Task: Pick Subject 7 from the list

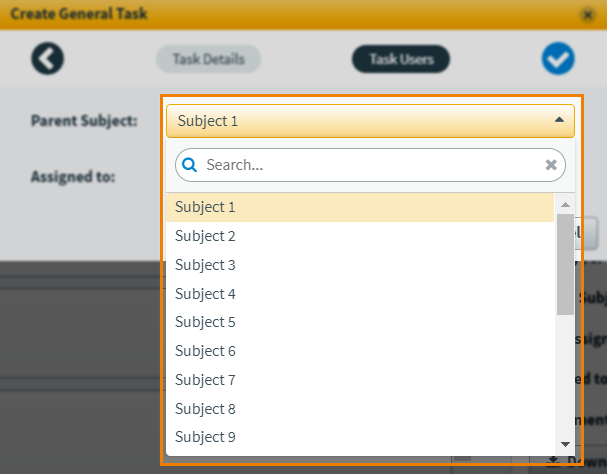Action: pyautogui.click(x=360, y=380)
